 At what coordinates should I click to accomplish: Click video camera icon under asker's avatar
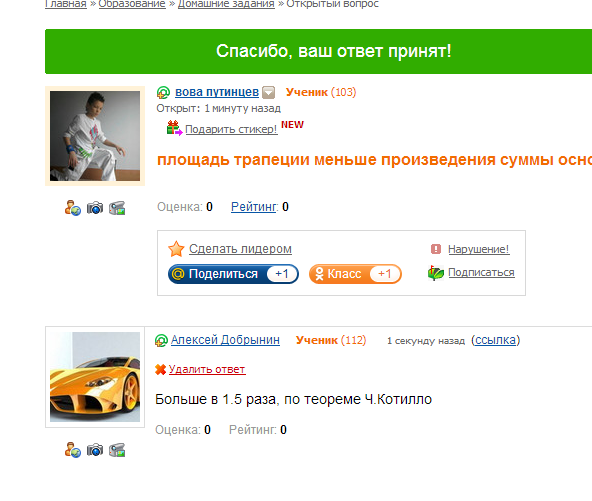117,208
